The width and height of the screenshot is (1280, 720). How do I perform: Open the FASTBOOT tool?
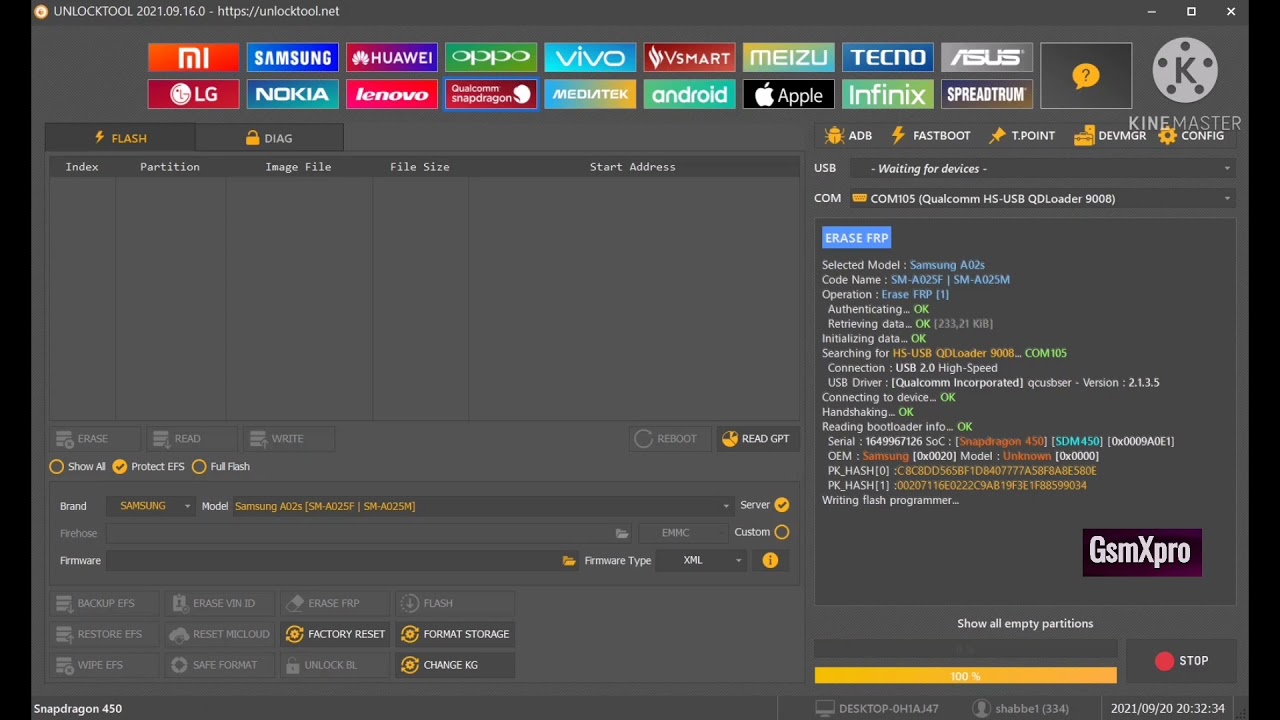[930, 136]
